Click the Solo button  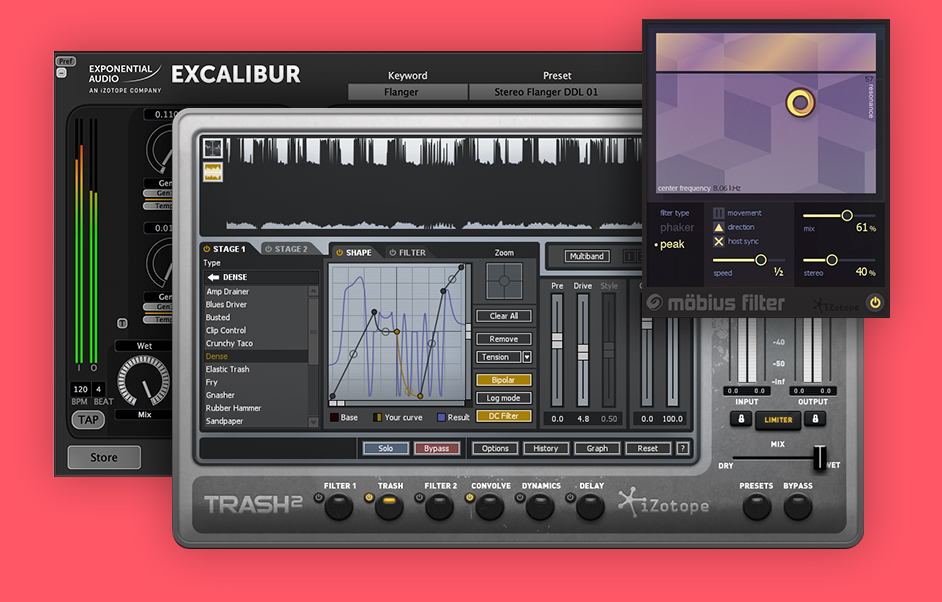(386, 448)
